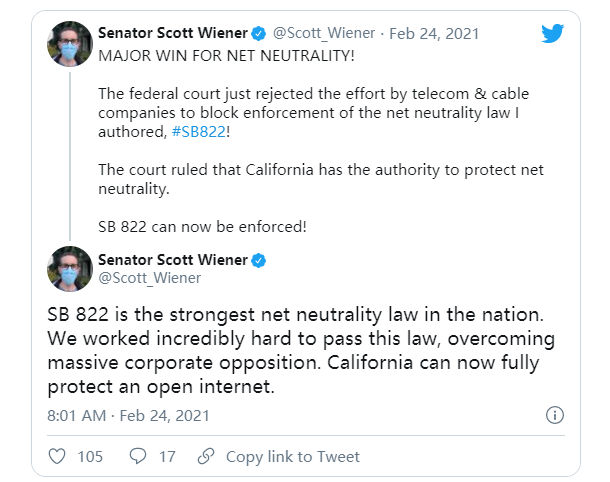Click the Senator Scott Wiener name in top tweet
This screenshot has height=482, width=610.
coord(174,33)
